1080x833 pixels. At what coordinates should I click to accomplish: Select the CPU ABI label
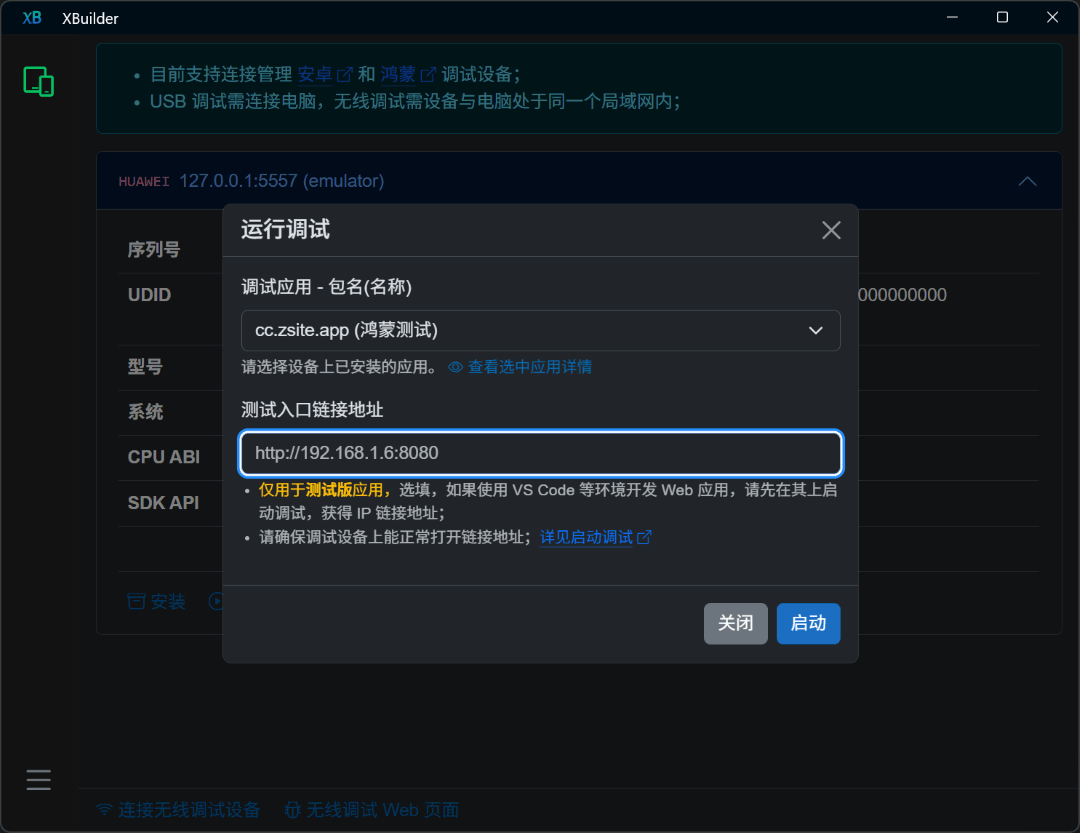(164, 457)
